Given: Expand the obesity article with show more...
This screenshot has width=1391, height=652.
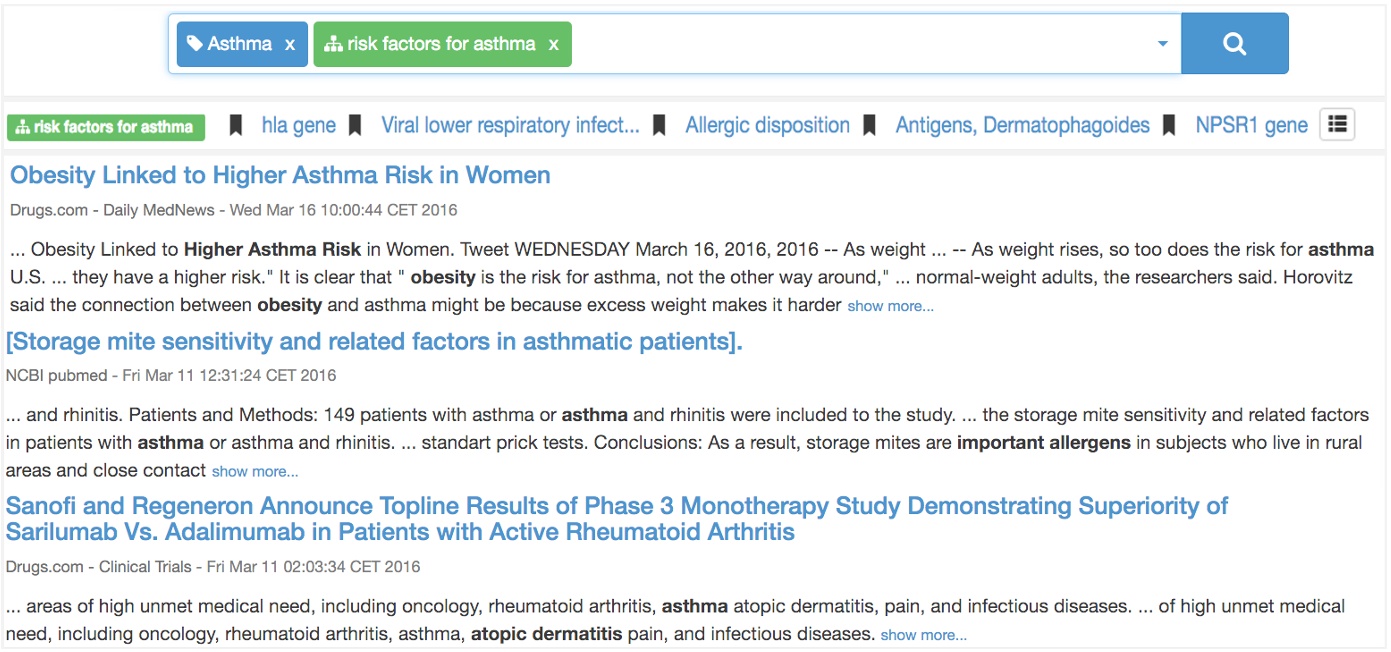Looking at the screenshot, I should [889, 305].
